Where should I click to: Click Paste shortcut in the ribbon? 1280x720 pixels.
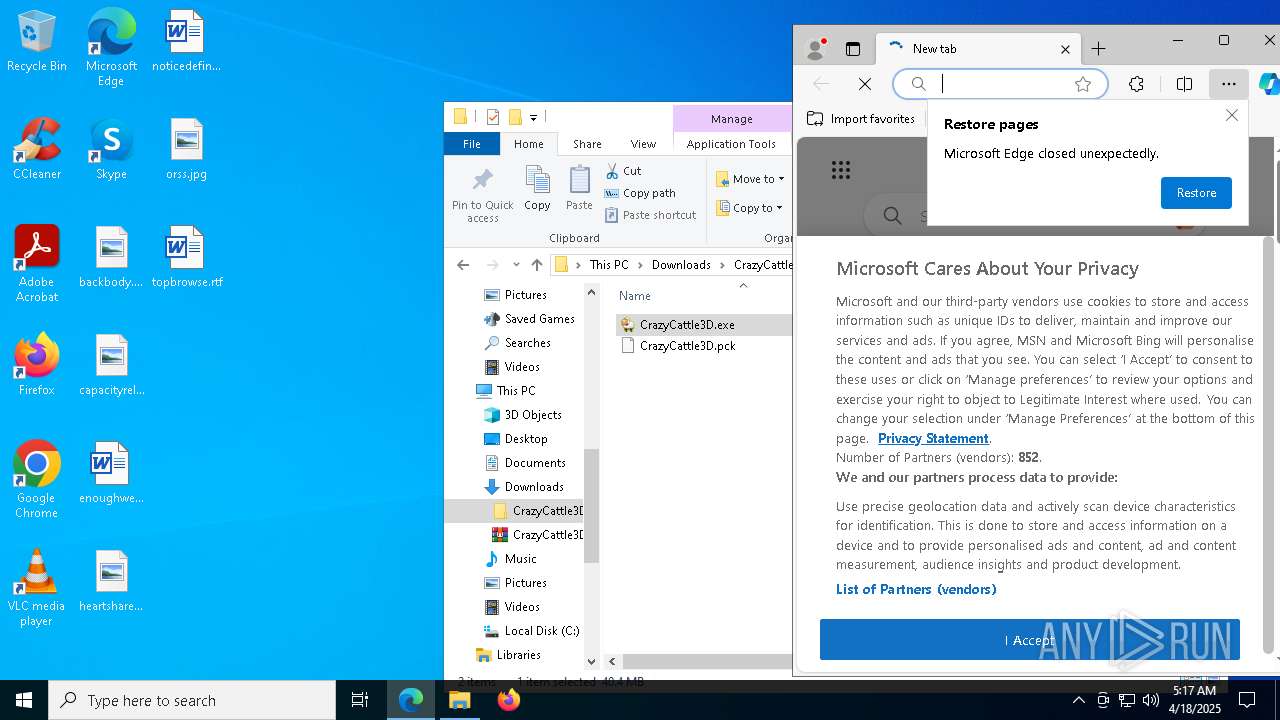coord(650,215)
